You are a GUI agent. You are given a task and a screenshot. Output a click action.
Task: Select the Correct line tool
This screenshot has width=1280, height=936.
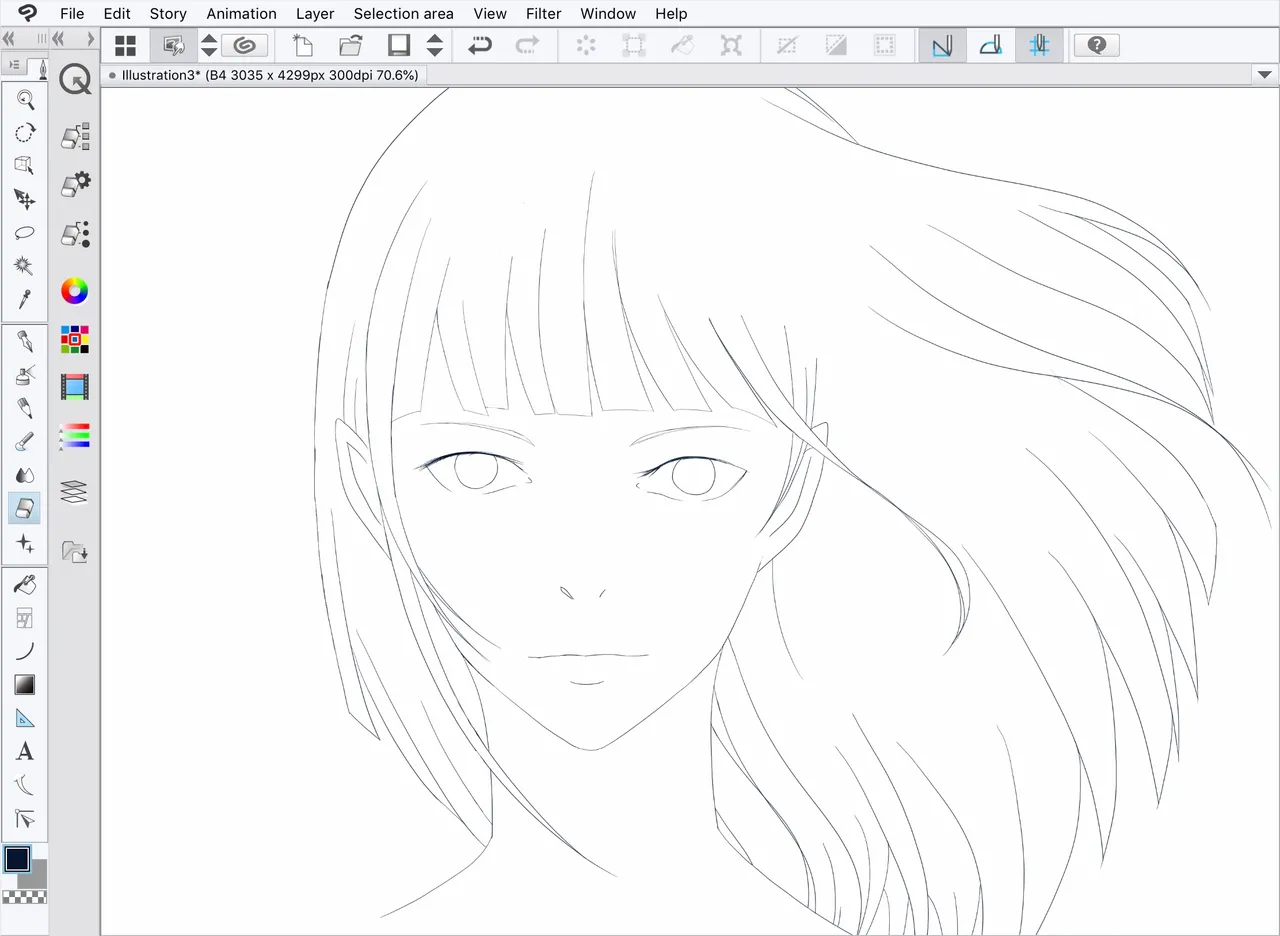(x=25, y=819)
